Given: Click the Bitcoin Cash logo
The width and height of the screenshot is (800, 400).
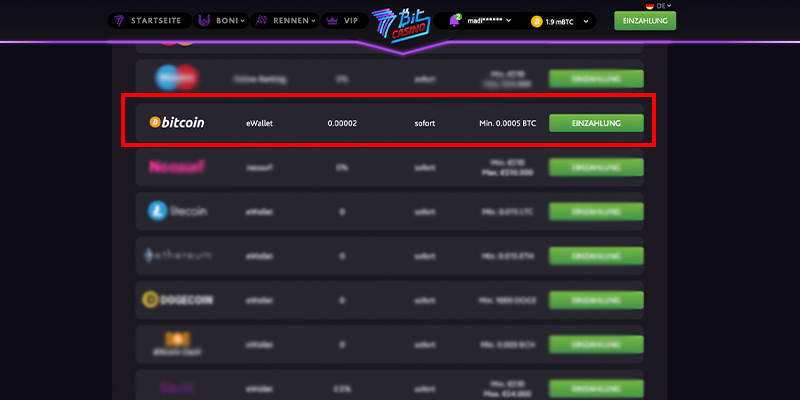Looking at the screenshot, I should click(x=178, y=344).
